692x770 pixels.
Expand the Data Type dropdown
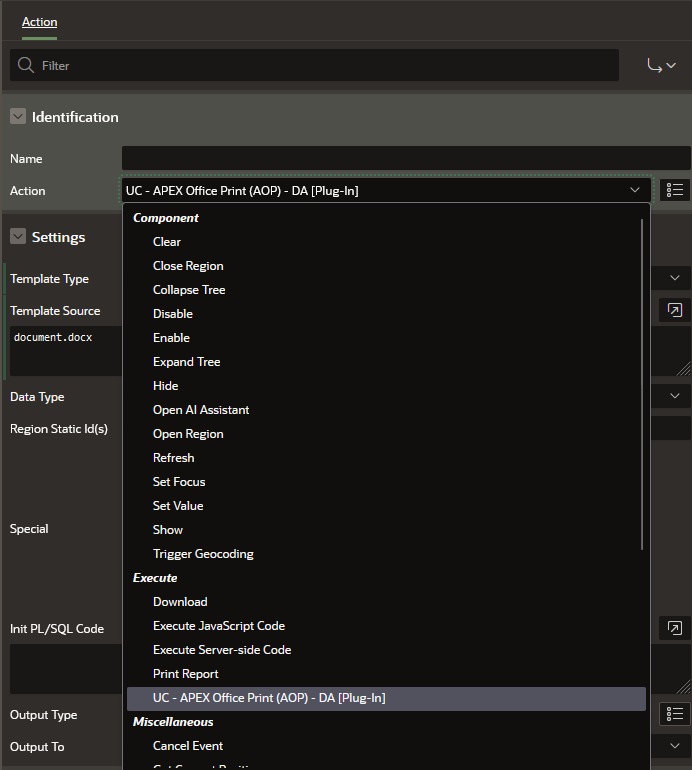click(675, 396)
